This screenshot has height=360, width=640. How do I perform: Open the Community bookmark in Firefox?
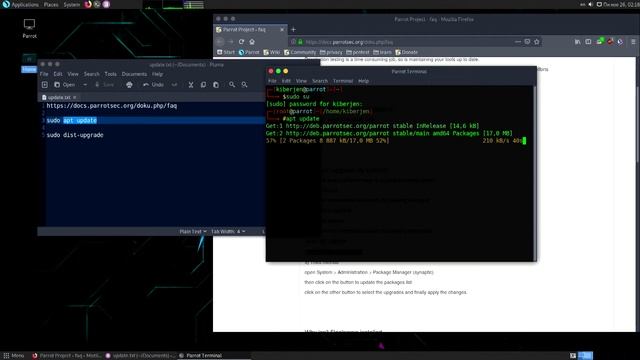click(x=300, y=52)
